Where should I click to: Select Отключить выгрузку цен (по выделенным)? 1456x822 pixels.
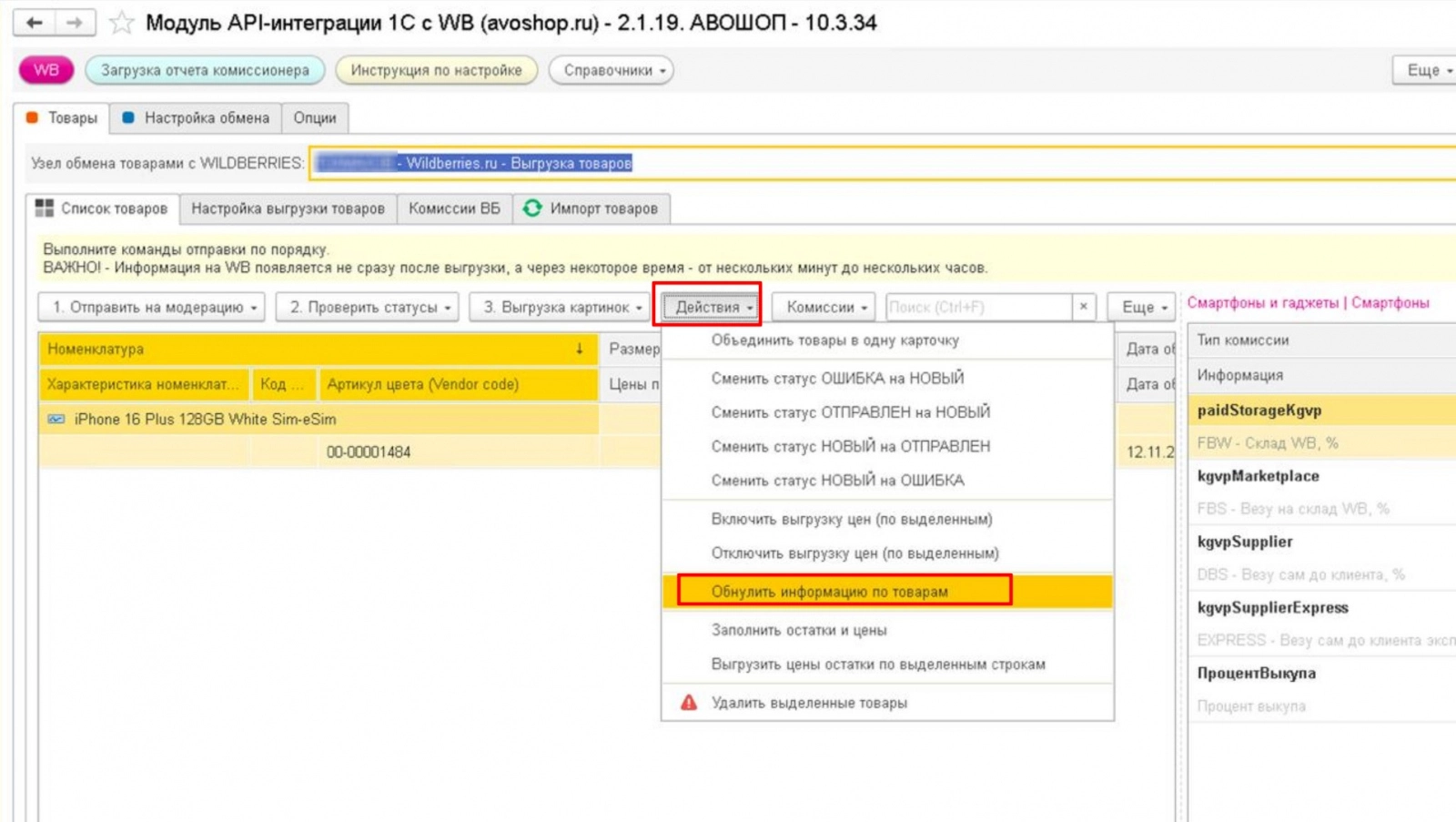click(888, 553)
